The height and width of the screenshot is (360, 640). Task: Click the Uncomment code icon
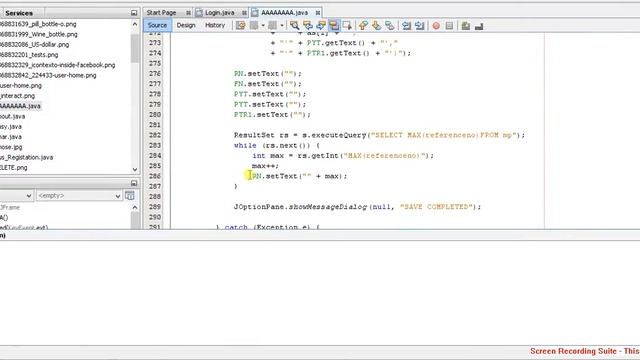479,26
